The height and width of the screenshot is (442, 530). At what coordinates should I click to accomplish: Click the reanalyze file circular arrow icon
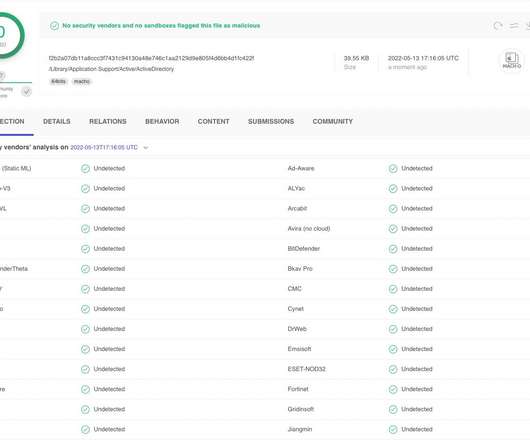pos(498,26)
